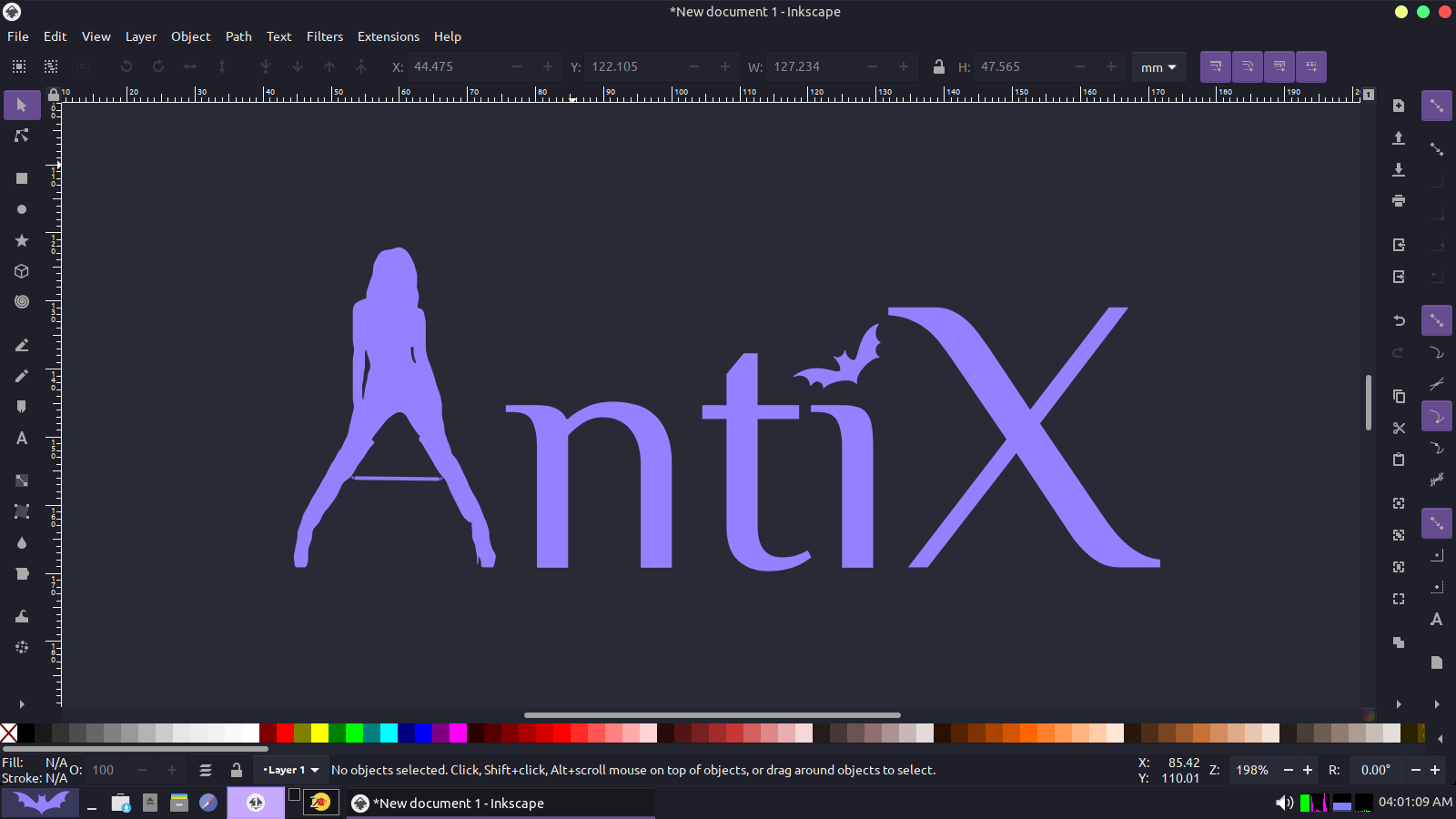Select the Text tool in toolbox
The height and width of the screenshot is (819, 1456).
pyautogui.click(x=22, y=438)
